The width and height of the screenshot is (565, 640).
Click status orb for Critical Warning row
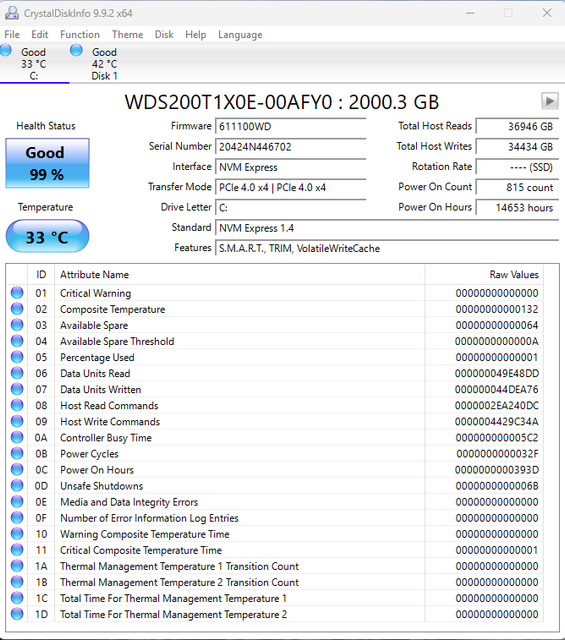(17, 293)
